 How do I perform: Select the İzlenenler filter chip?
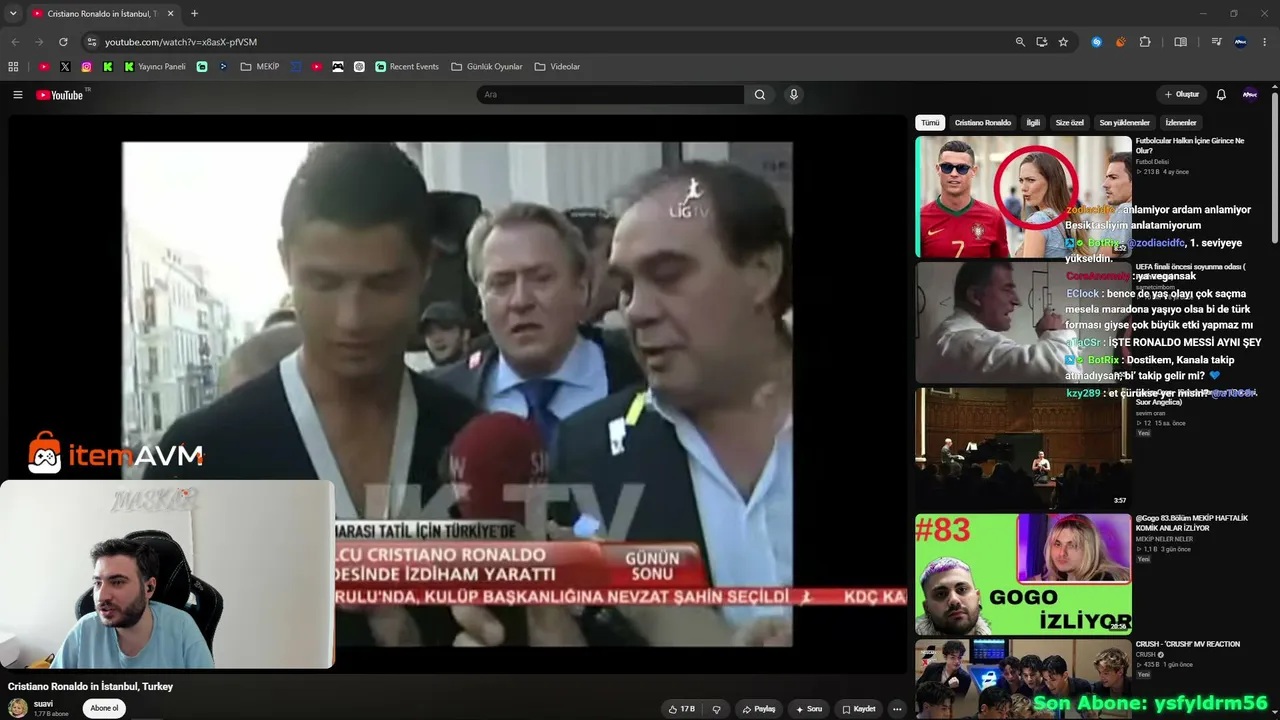(1181, 123)
